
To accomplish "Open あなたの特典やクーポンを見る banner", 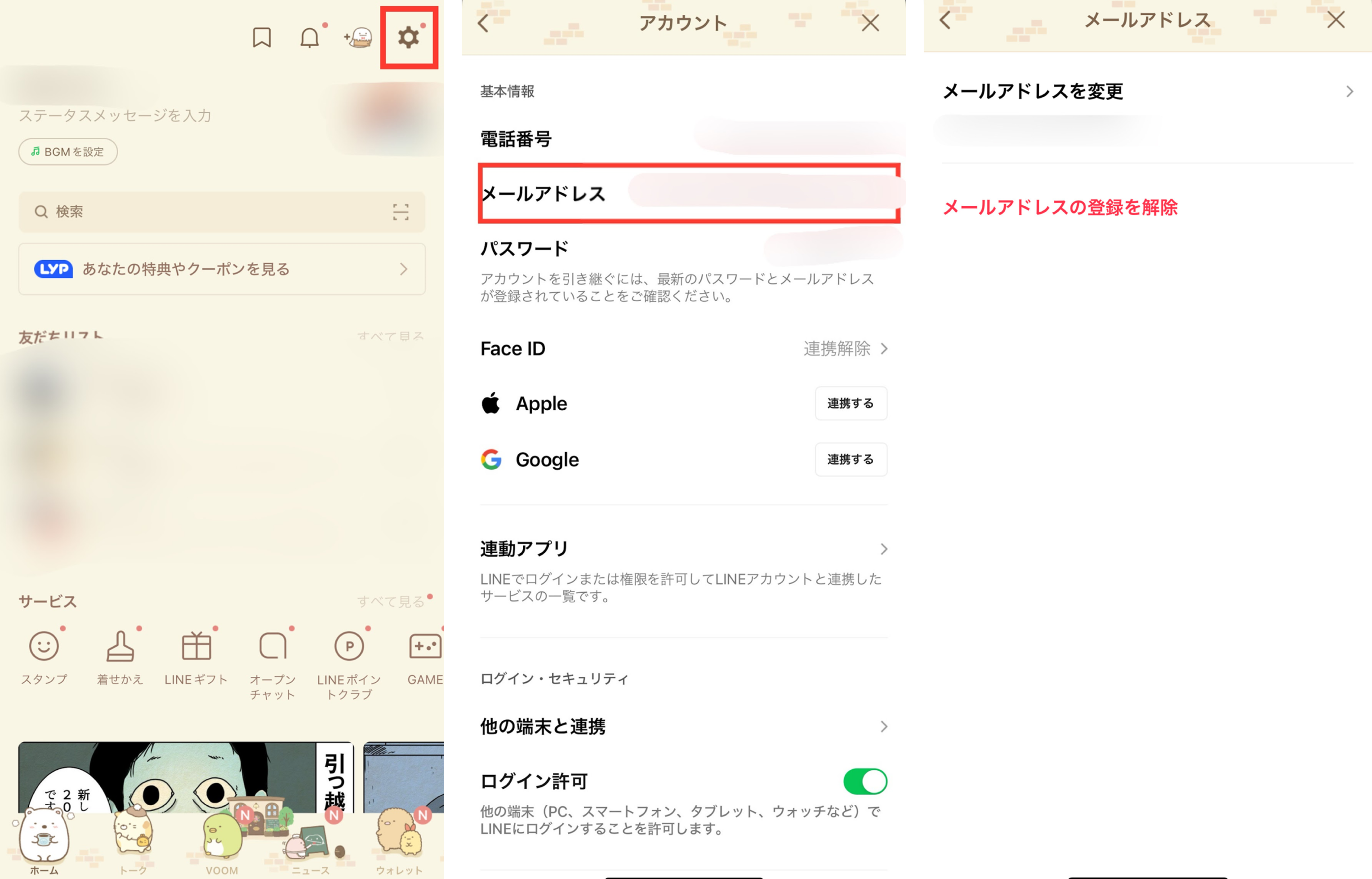I will click(x=222, y=269).
